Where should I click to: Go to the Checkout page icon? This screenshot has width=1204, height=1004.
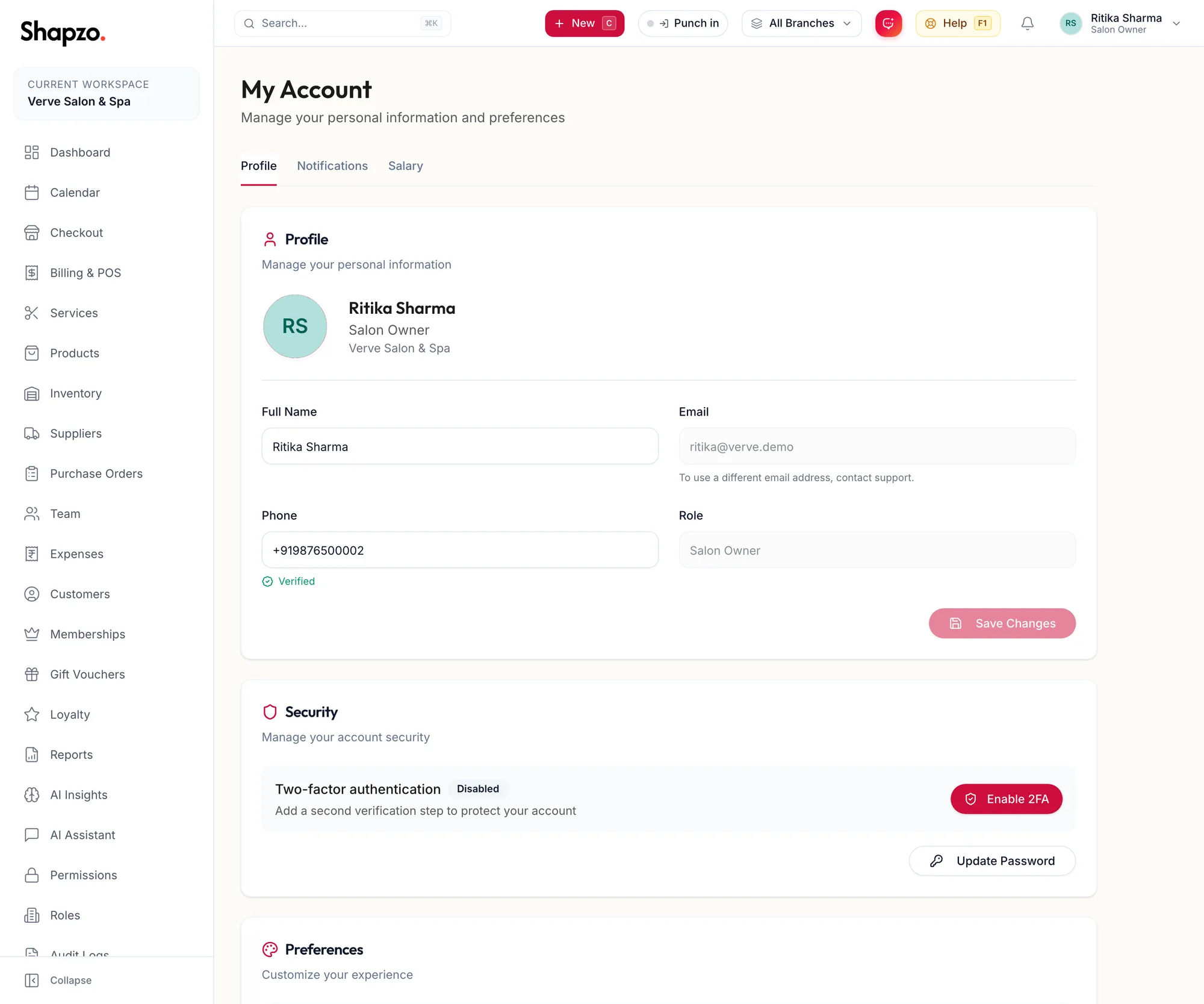[x=32, y=233]
